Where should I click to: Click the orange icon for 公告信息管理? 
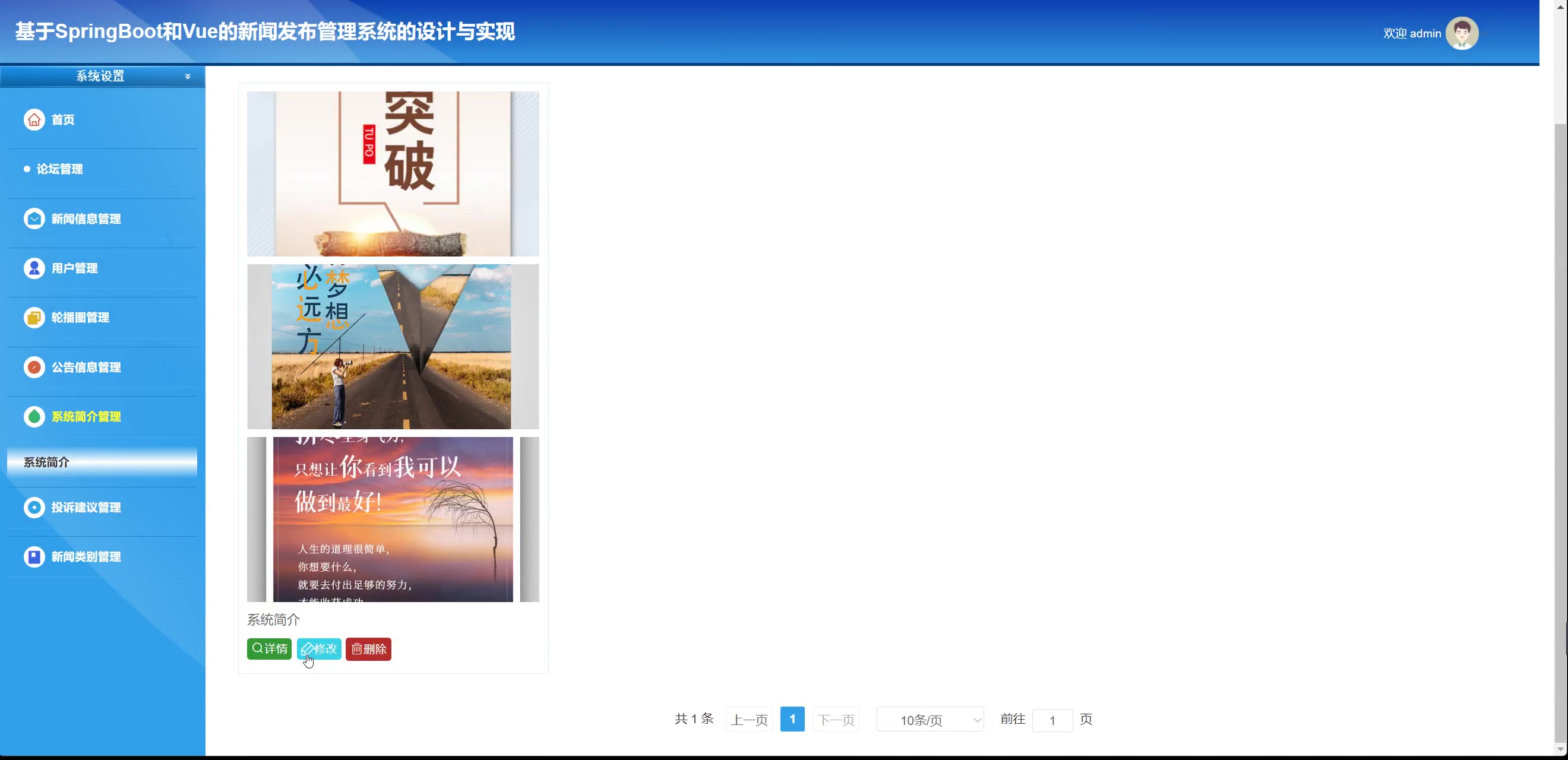coord(34,367)
